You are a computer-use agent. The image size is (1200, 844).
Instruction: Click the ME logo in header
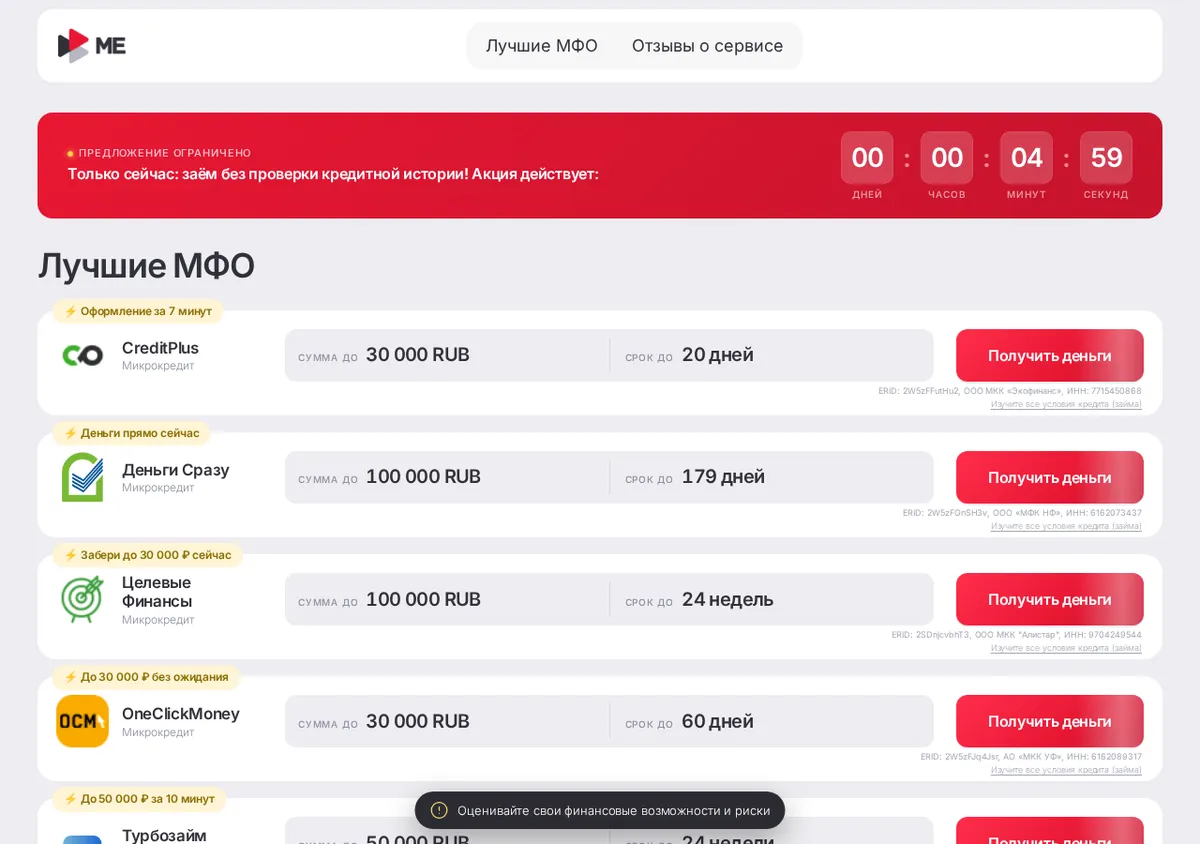[92, 46]
